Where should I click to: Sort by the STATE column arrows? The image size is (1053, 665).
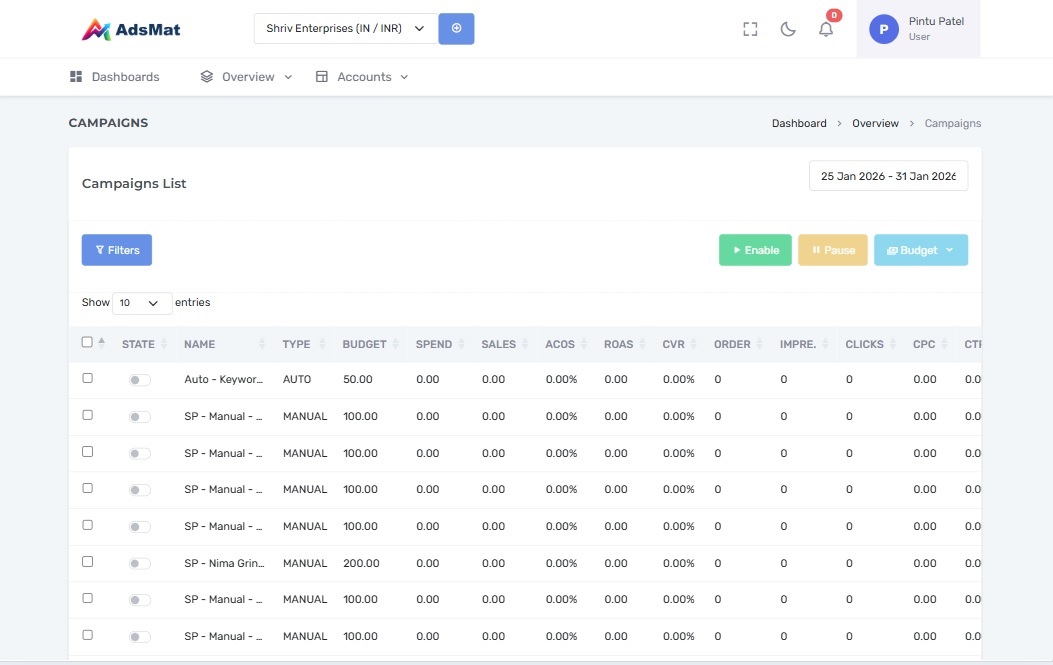[166, 344]
